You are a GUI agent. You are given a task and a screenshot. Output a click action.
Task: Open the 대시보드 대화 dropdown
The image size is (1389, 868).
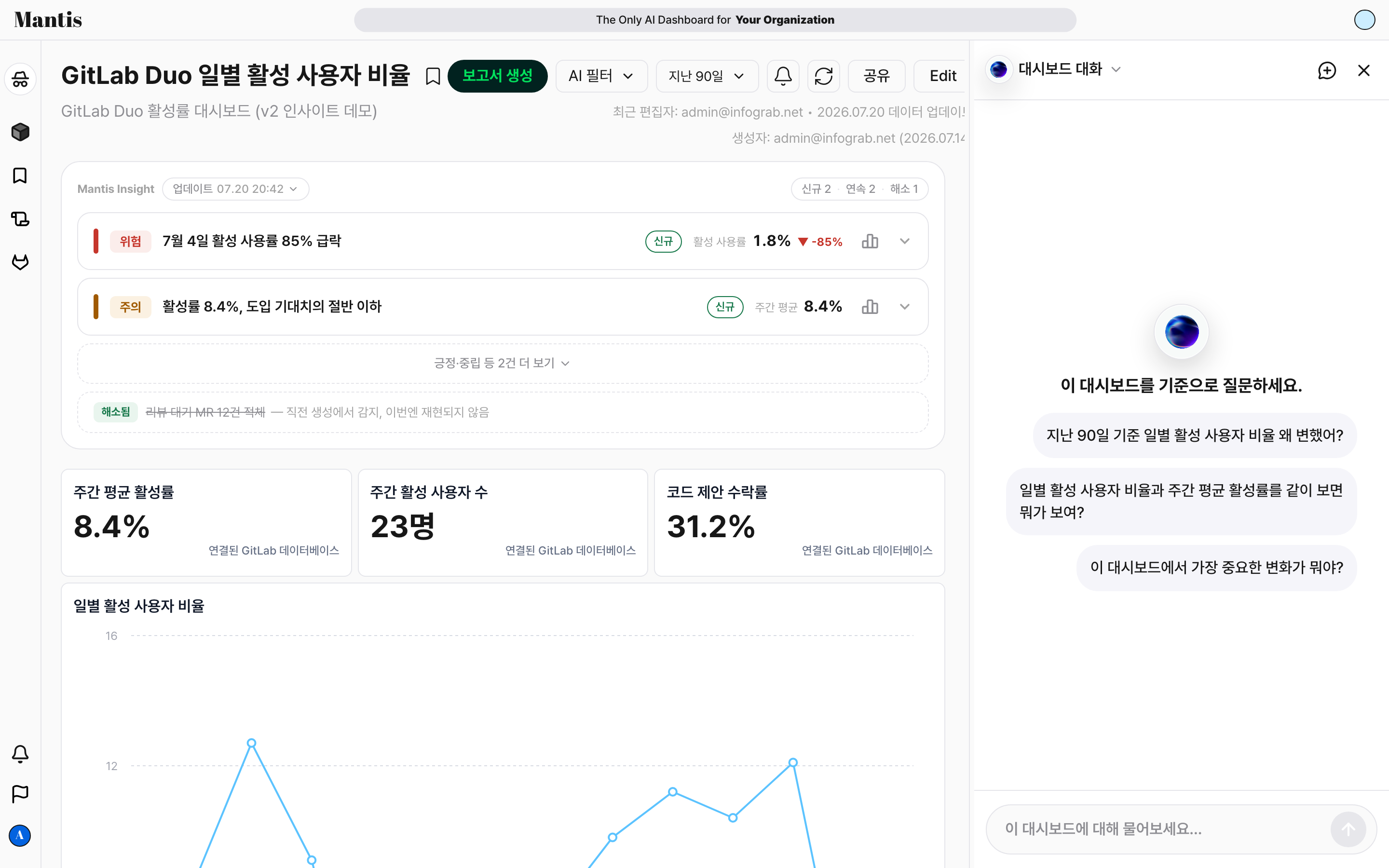[x=1069, y=69]
